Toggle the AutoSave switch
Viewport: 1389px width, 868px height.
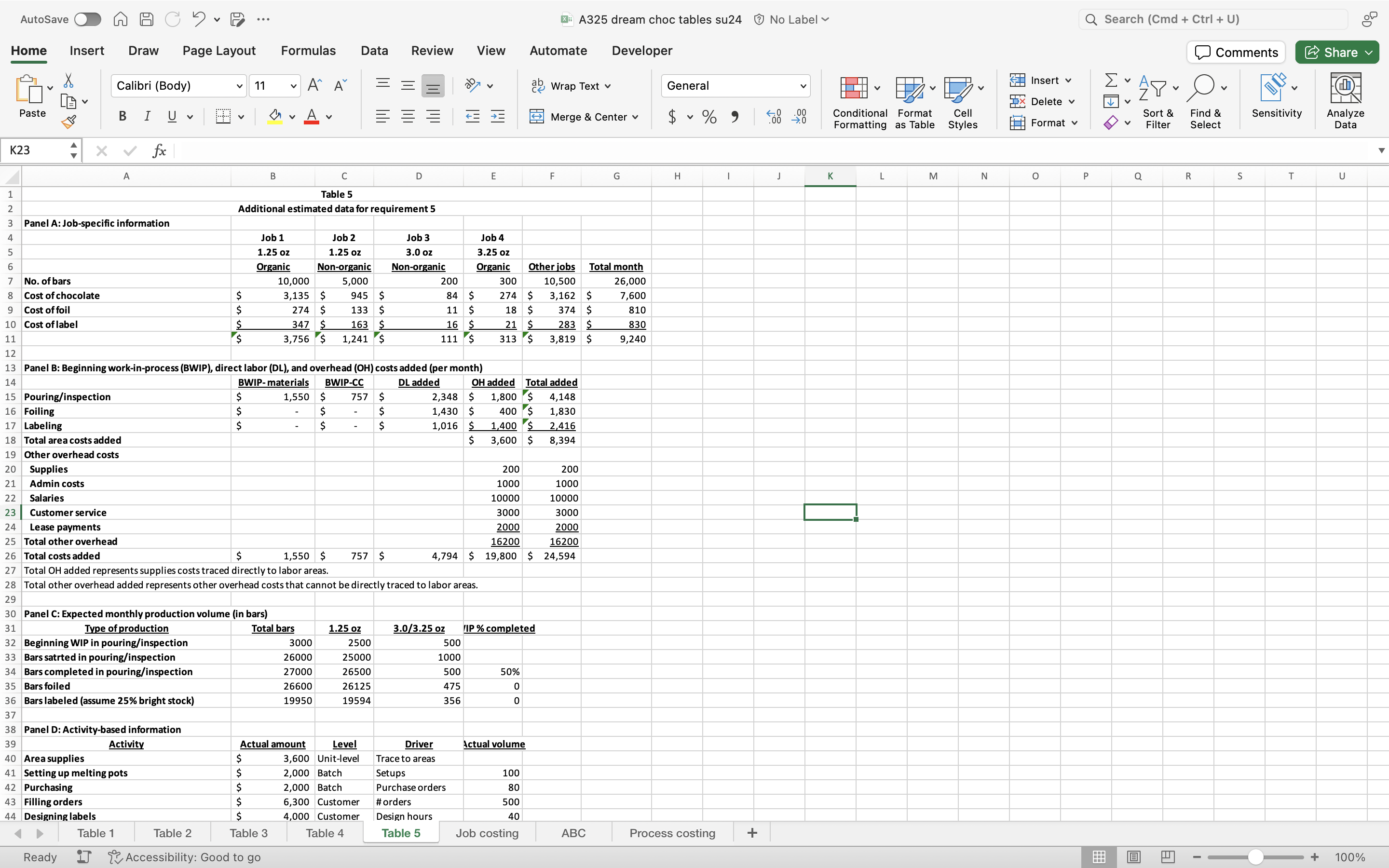click(87, 19)
